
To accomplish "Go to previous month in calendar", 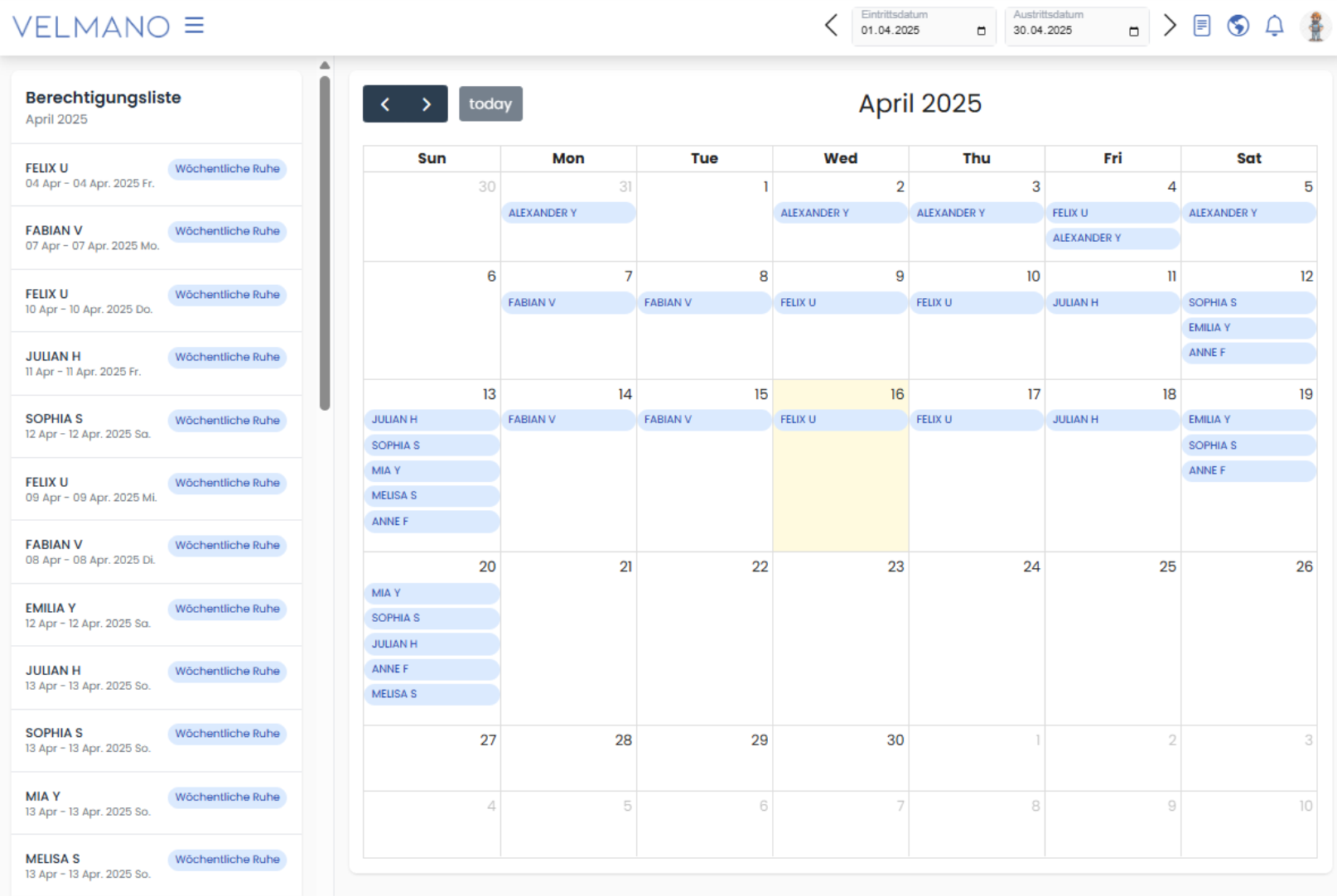I will (385, 104).
